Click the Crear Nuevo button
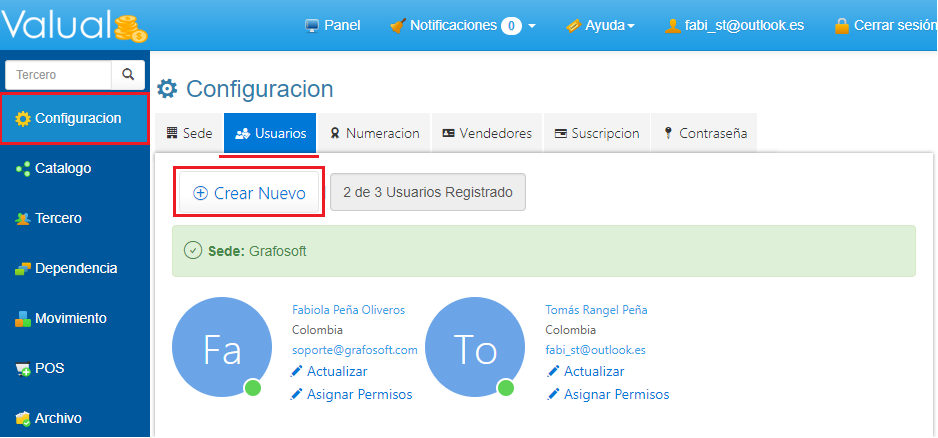938x438 pixels. coord(249,193)
